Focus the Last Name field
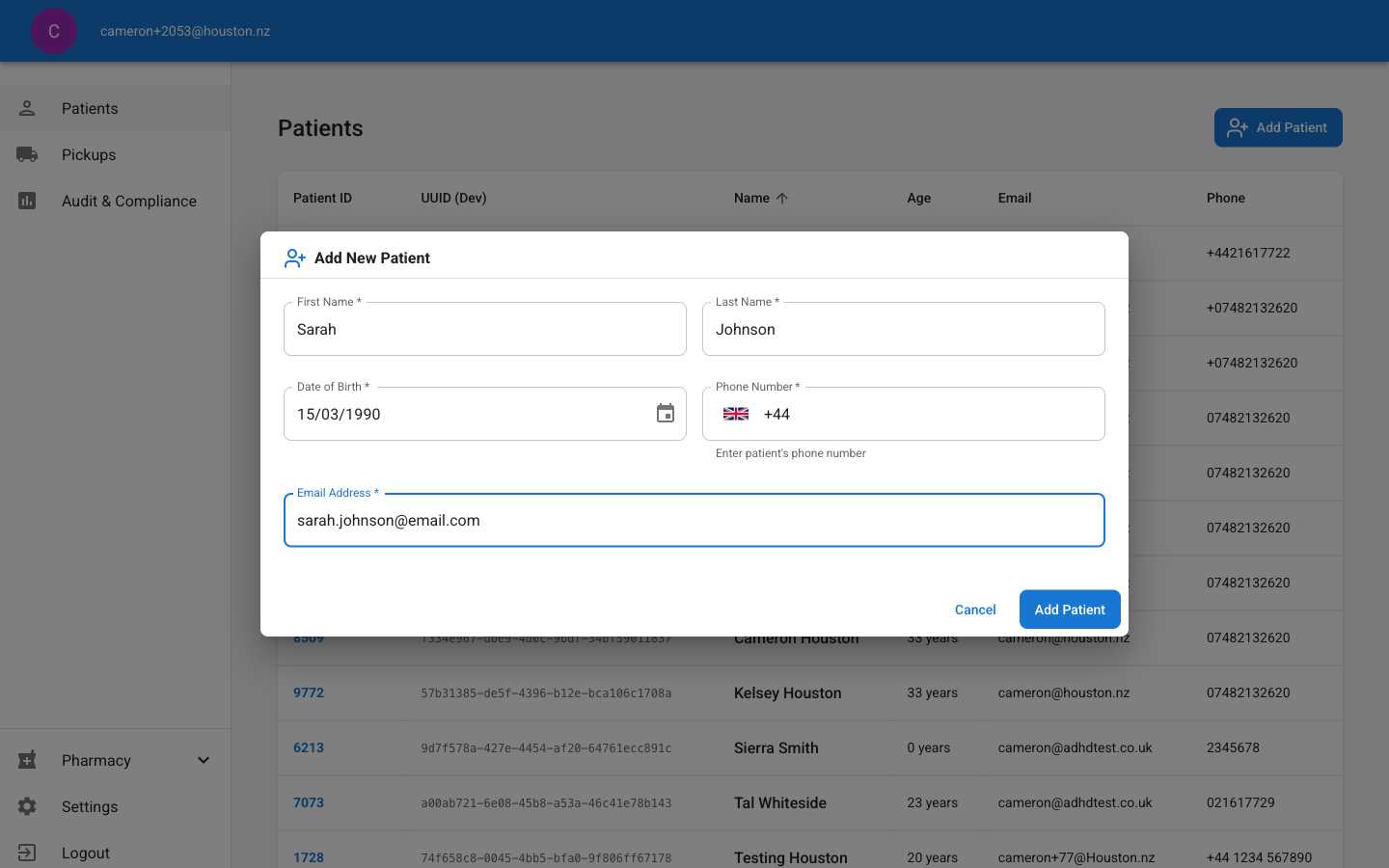 pyautogui.click(x=904, y=329)
